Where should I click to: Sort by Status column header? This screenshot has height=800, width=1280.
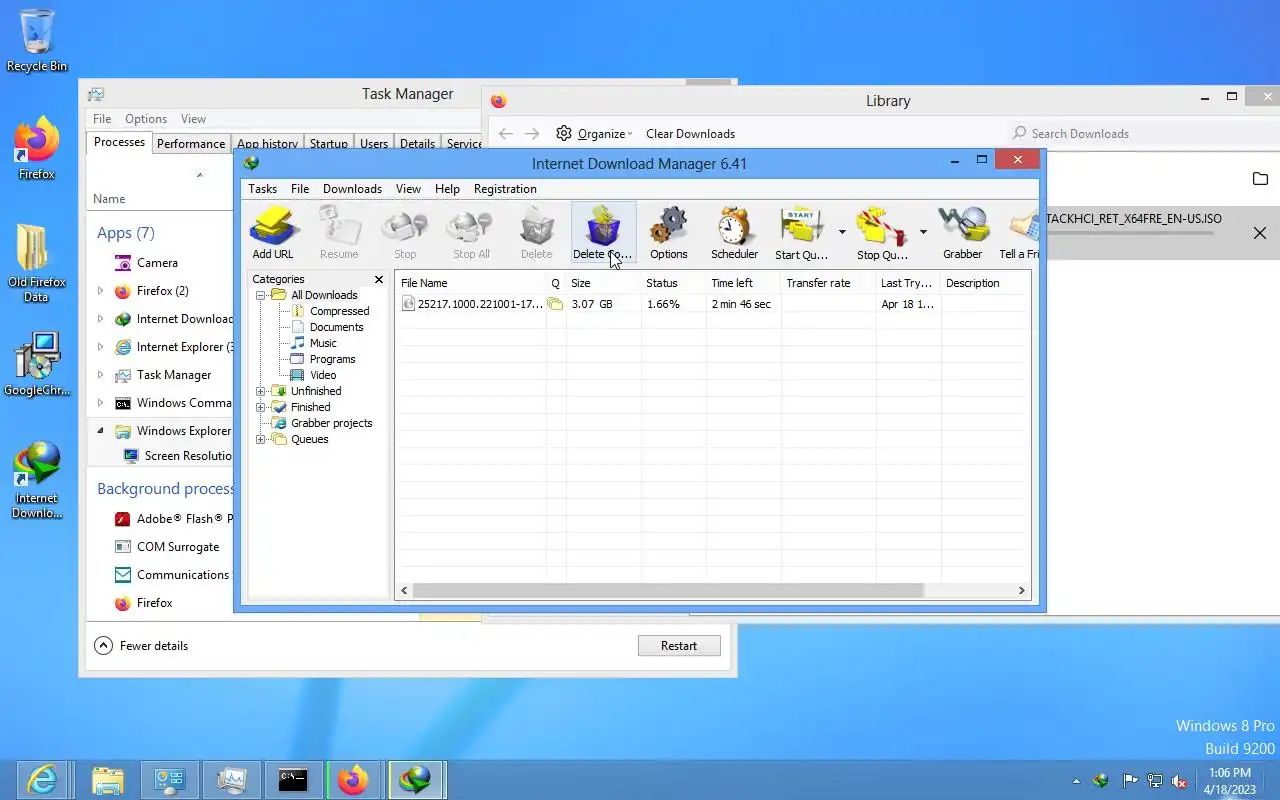[x=673, y=283]
